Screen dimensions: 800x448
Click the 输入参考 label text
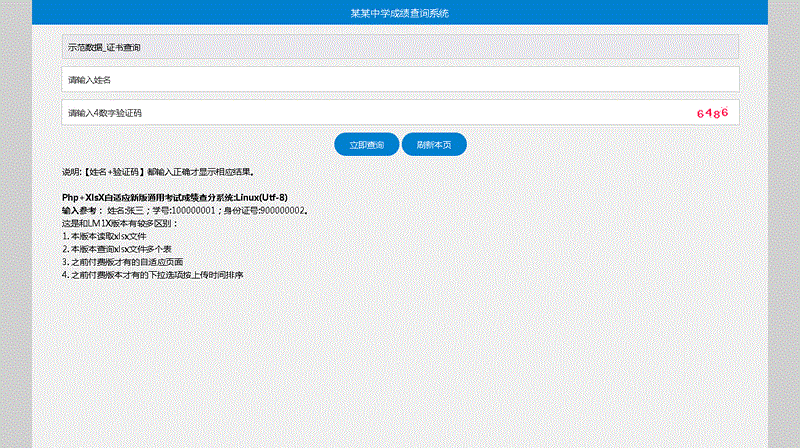click(x=81, y=211)
